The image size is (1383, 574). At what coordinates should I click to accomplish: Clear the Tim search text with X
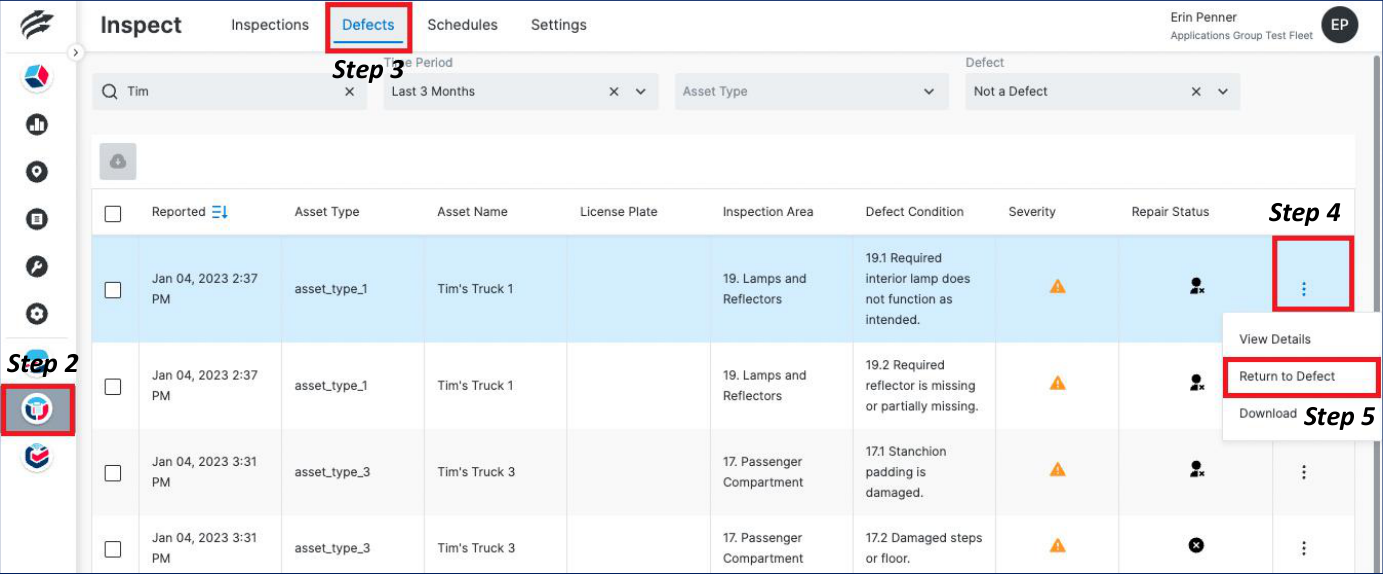(349, 91)
